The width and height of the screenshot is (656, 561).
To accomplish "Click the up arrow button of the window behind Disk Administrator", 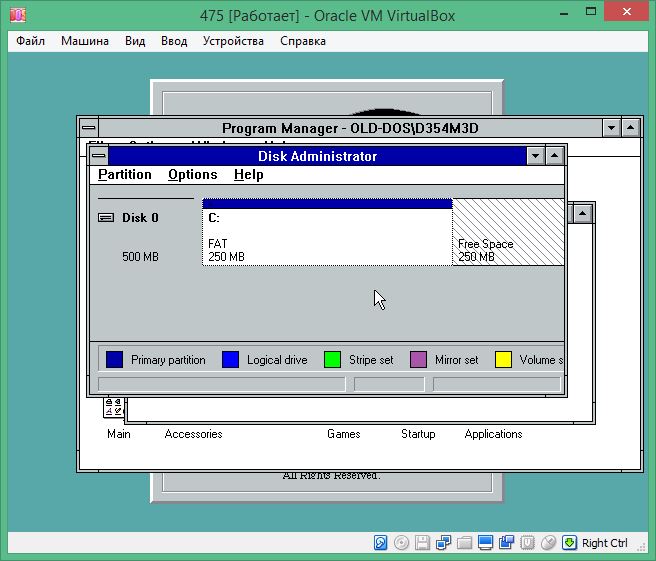I will (x=582, y=214).
